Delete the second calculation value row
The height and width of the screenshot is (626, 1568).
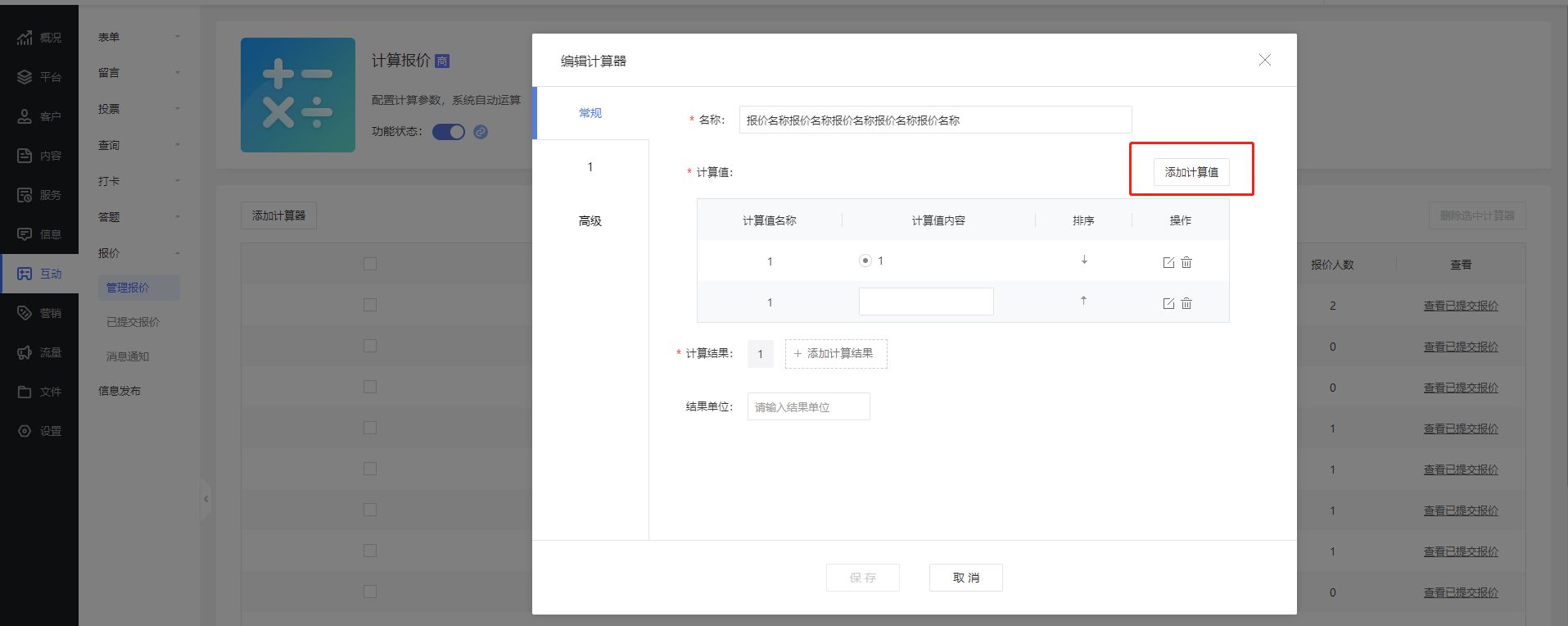pos(1186,303)
